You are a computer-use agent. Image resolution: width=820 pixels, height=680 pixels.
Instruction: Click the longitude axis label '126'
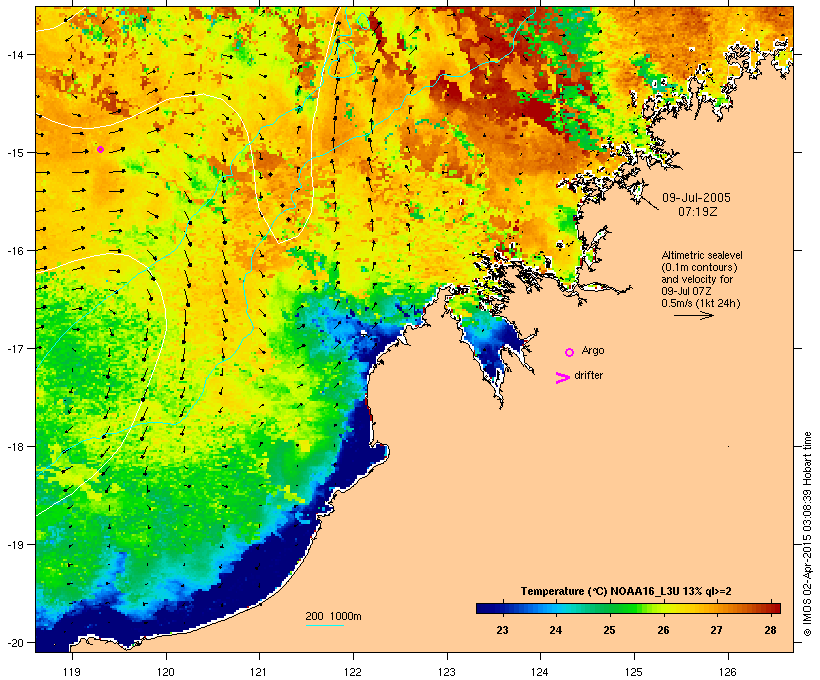[x=728, y=672]
